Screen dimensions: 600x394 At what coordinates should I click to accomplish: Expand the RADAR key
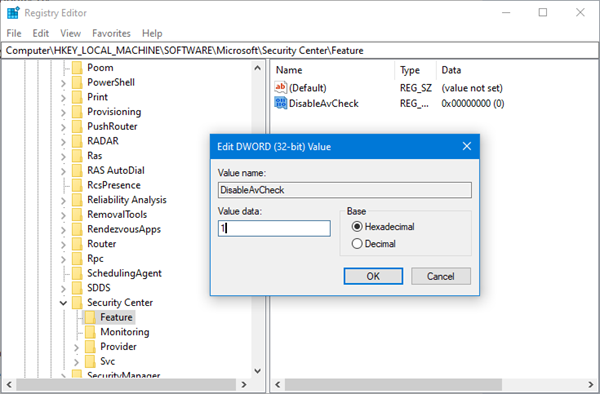pos(64,142)
